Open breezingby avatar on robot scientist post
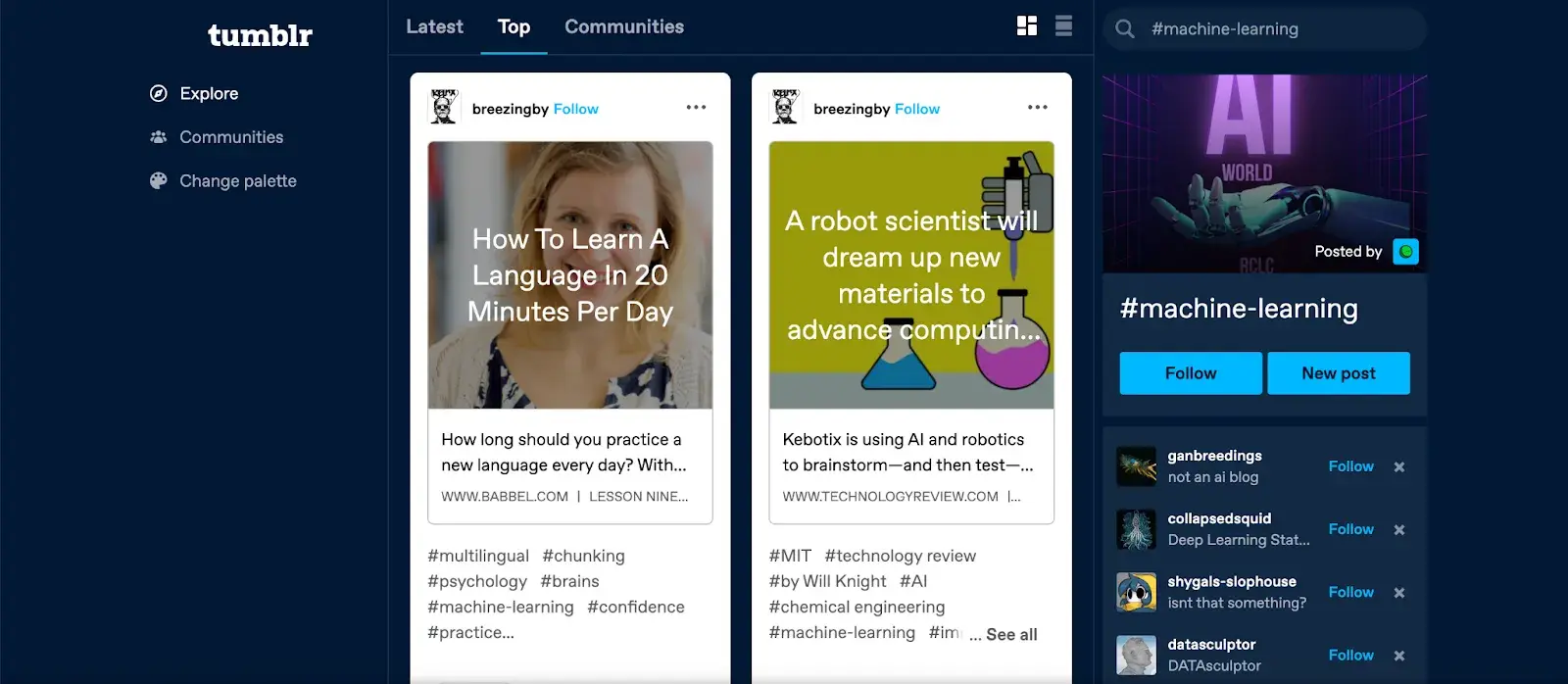Screen dimensions: 1568x684 click(x=785, y=107)
